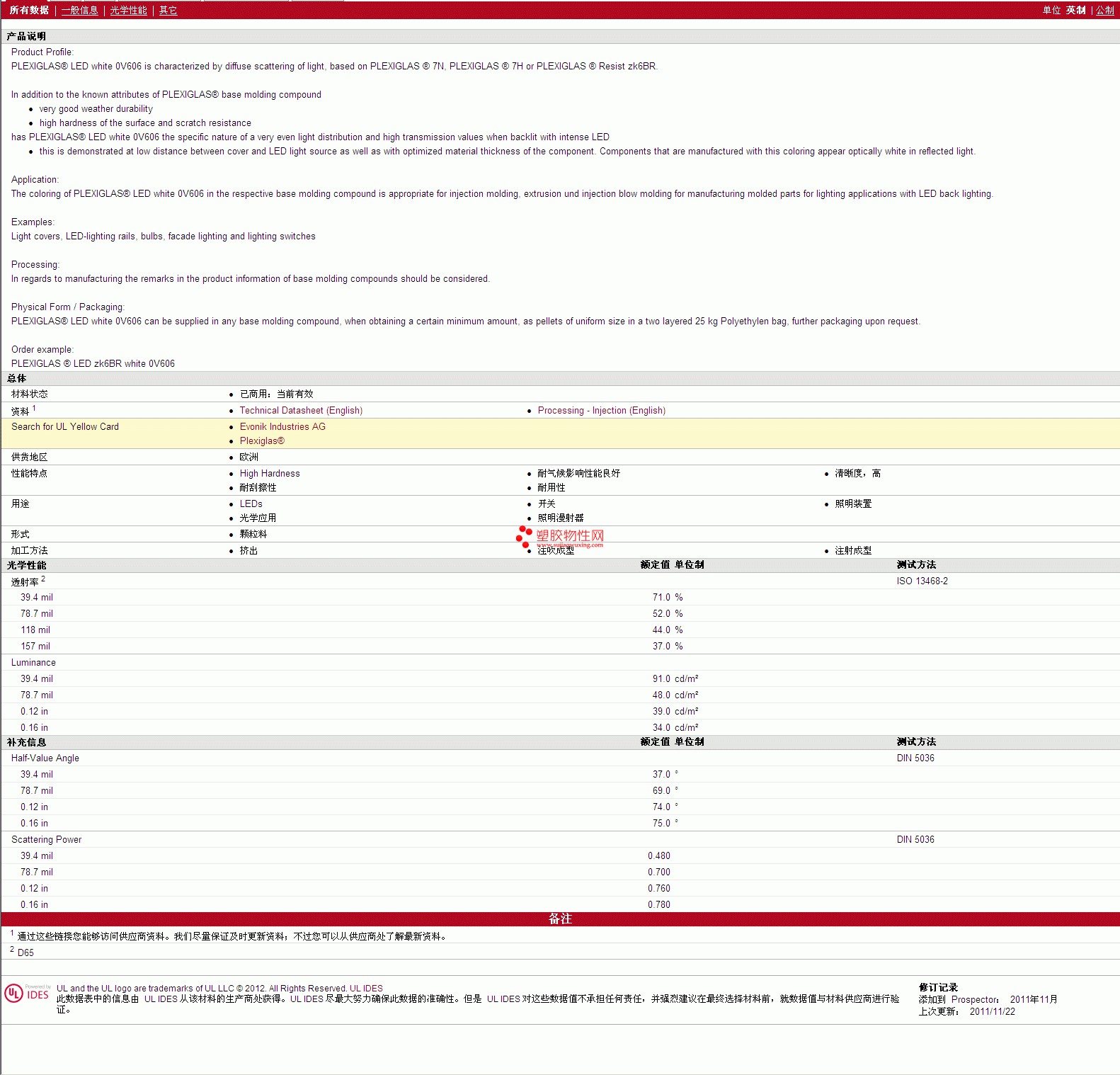Open Technical Datasheet (English) link
The image size is (1120, 1075).
pyautogui.click(x=301, y=410)
